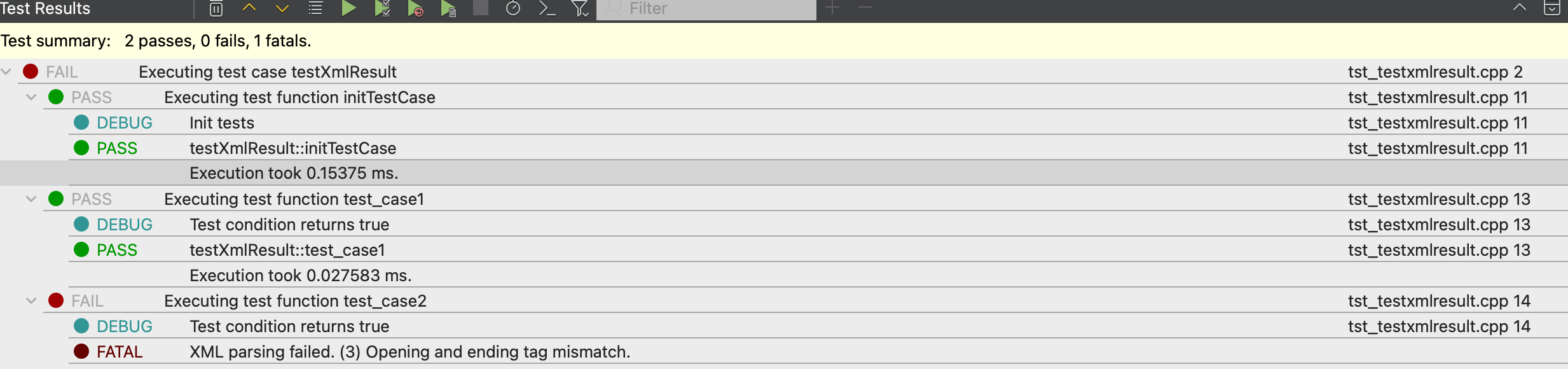Open tst_testxmlresult.cpp 2 file link
The height and width of the screenshot is (369, 1568).
(x=1435, y=72)
